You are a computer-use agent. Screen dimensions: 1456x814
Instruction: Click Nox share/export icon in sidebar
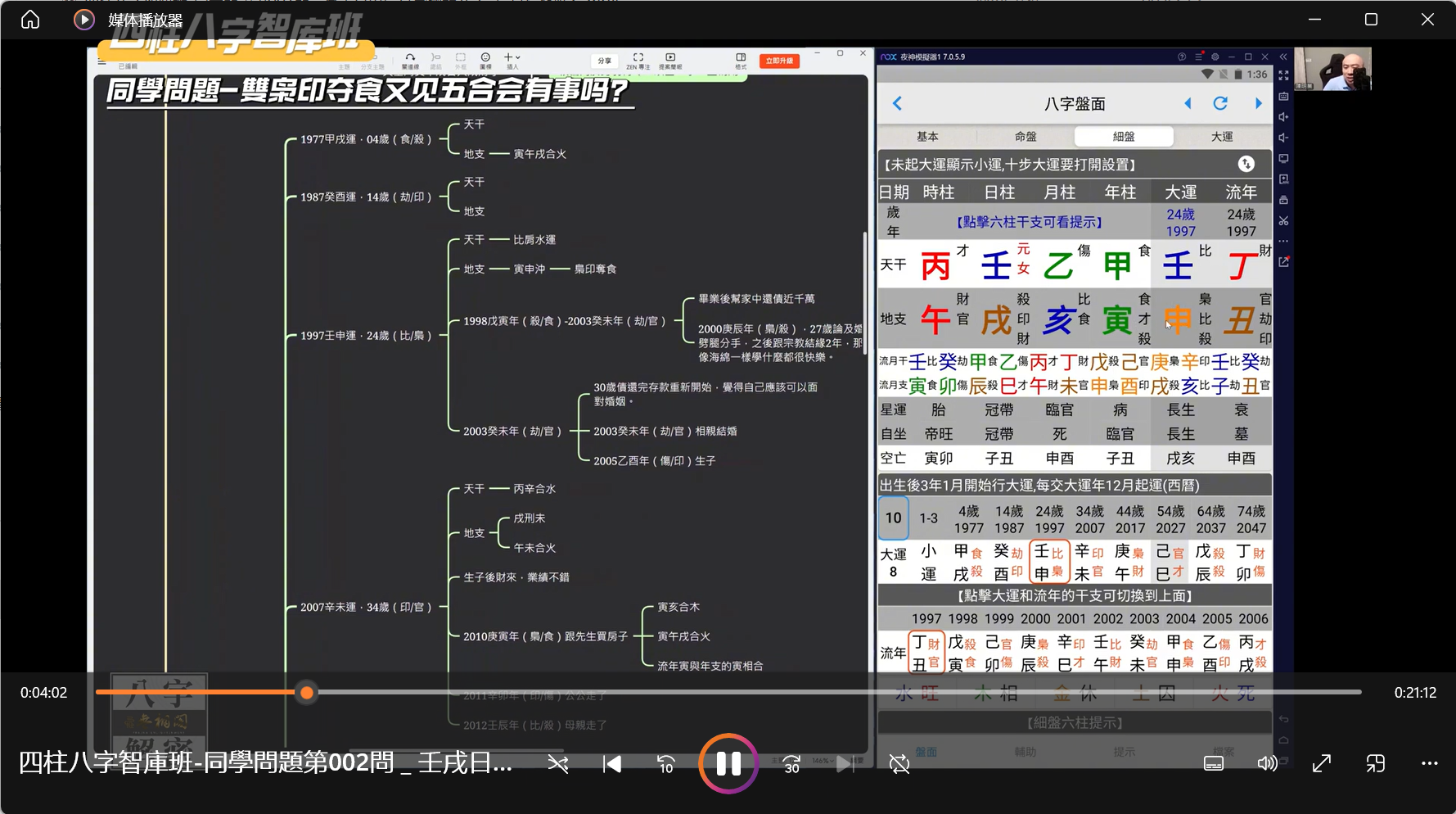1283,262
